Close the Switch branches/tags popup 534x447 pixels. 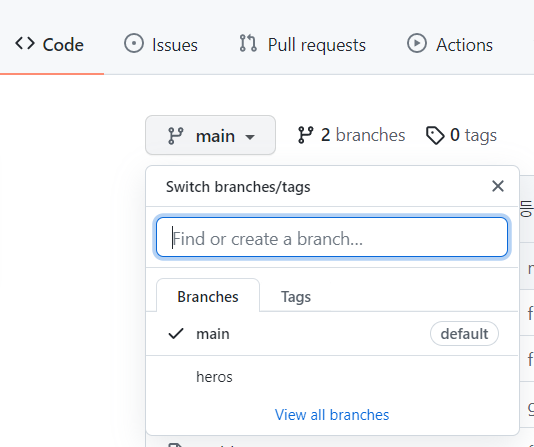(x=498, y=186)
